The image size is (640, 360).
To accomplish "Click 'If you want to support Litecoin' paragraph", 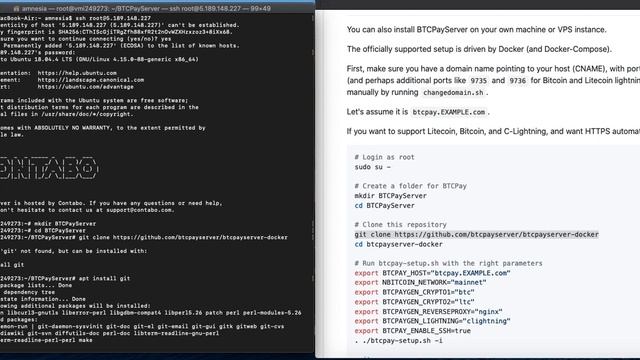I will coord(493,131).
